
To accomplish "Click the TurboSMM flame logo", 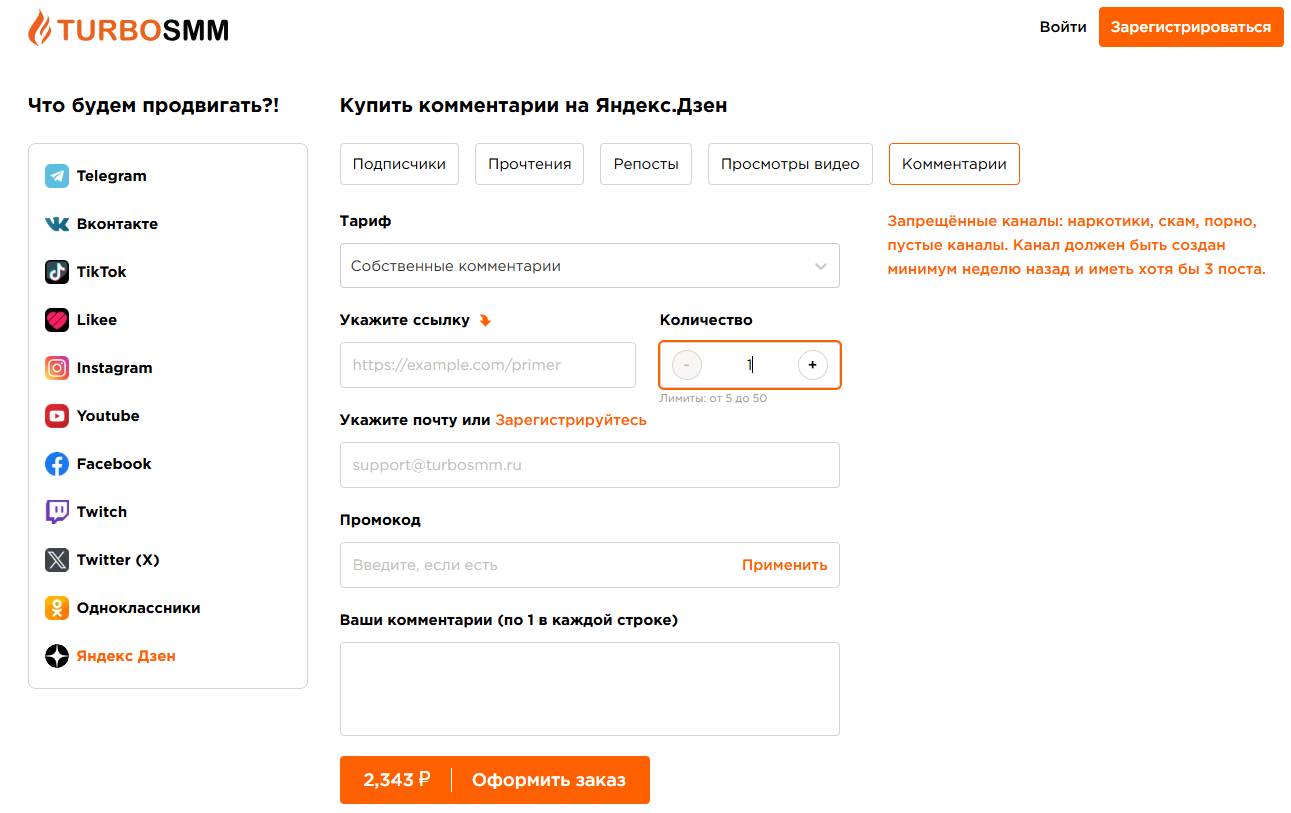I will (128, 28).
